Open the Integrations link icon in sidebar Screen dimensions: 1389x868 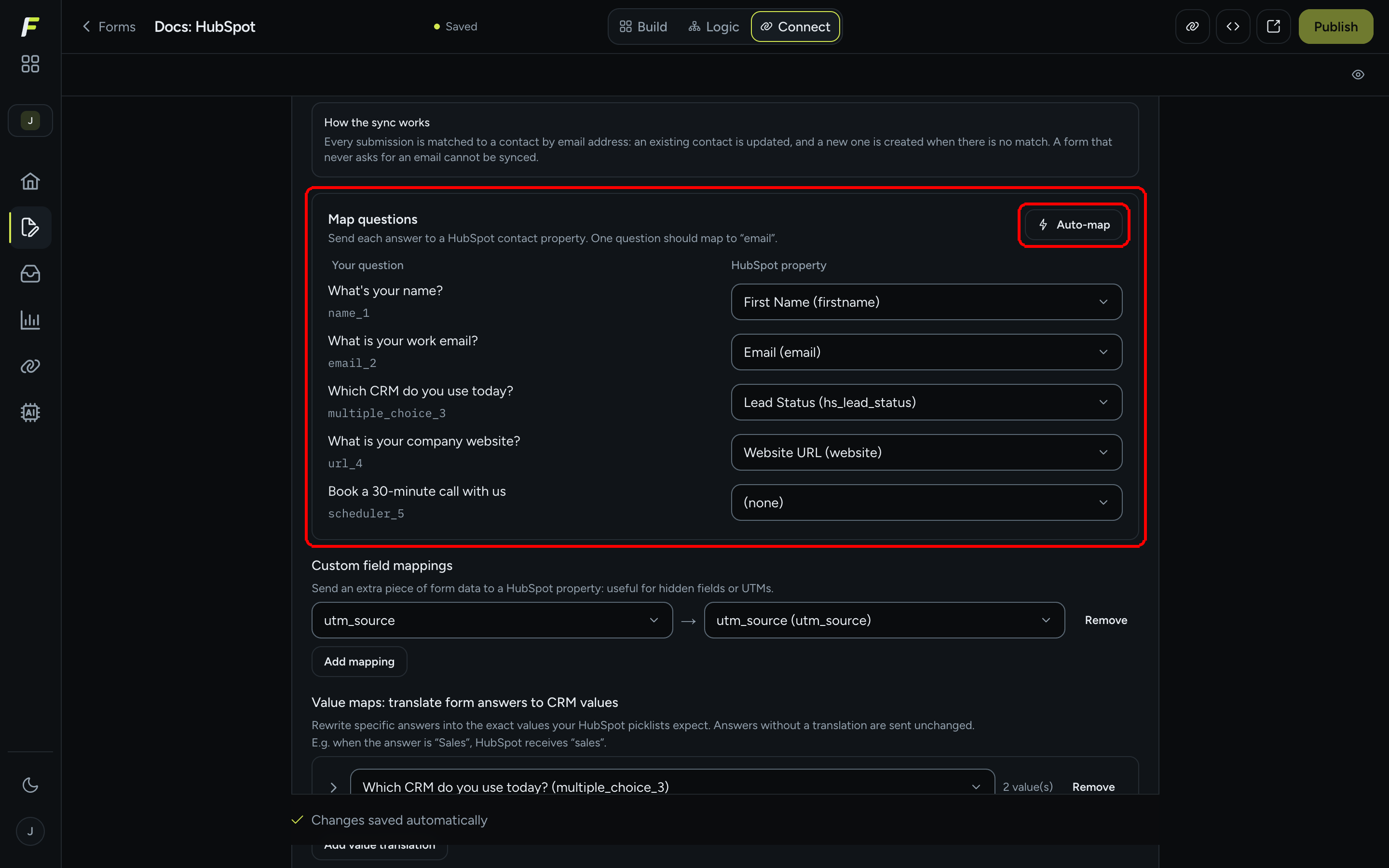point(30,366)
